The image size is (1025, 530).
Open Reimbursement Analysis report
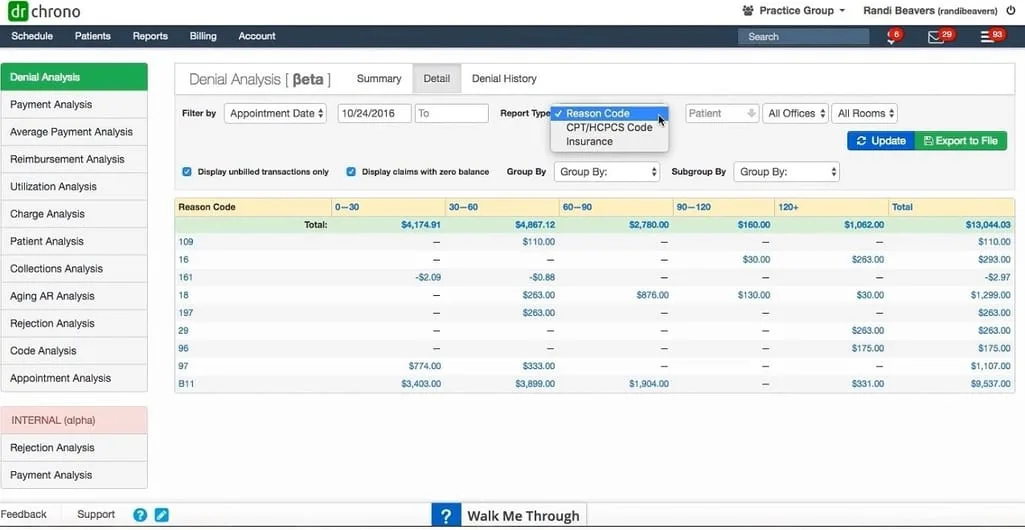click(75, 159)
